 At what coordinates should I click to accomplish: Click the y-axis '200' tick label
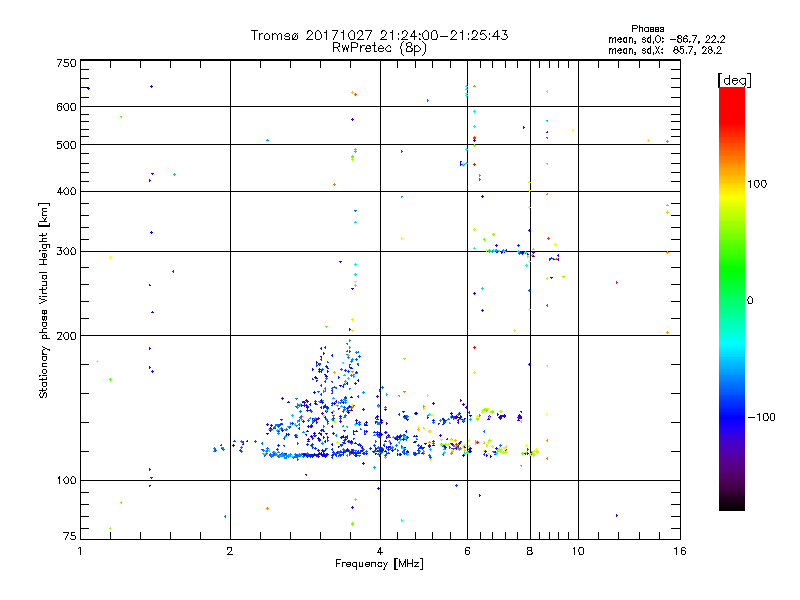(x=66, y=336)
